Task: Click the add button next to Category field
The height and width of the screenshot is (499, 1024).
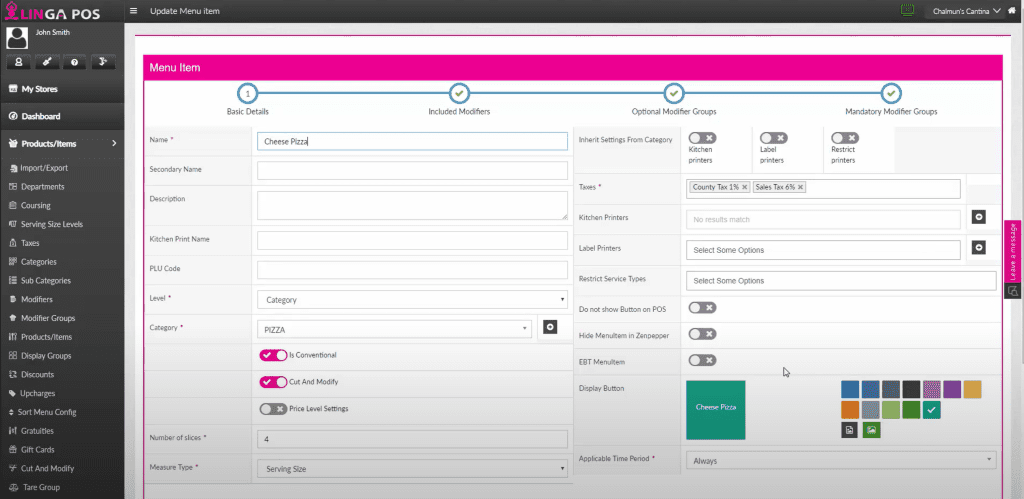Action: [x=549, y=327]
